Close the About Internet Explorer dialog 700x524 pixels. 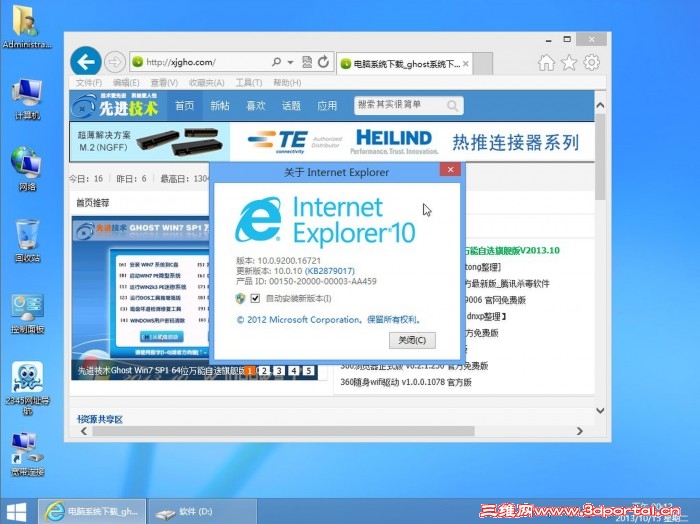(450, 170)
